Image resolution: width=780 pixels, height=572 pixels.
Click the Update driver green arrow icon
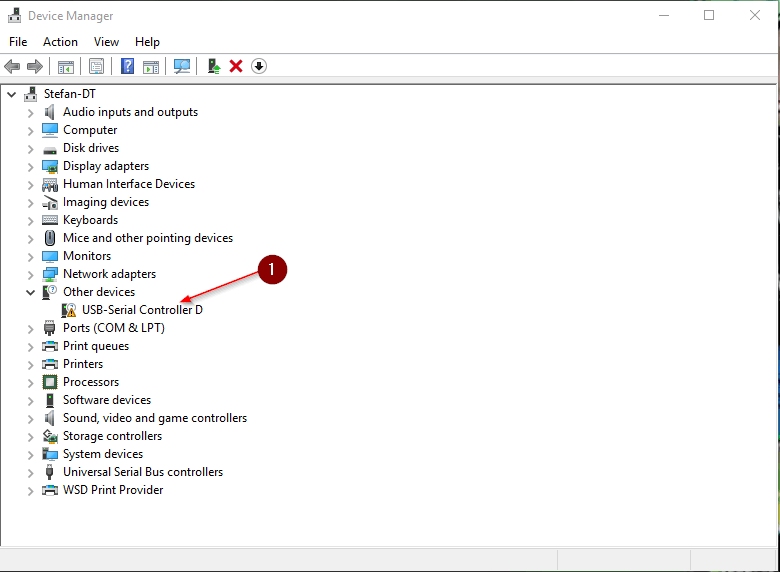(214, 66)
